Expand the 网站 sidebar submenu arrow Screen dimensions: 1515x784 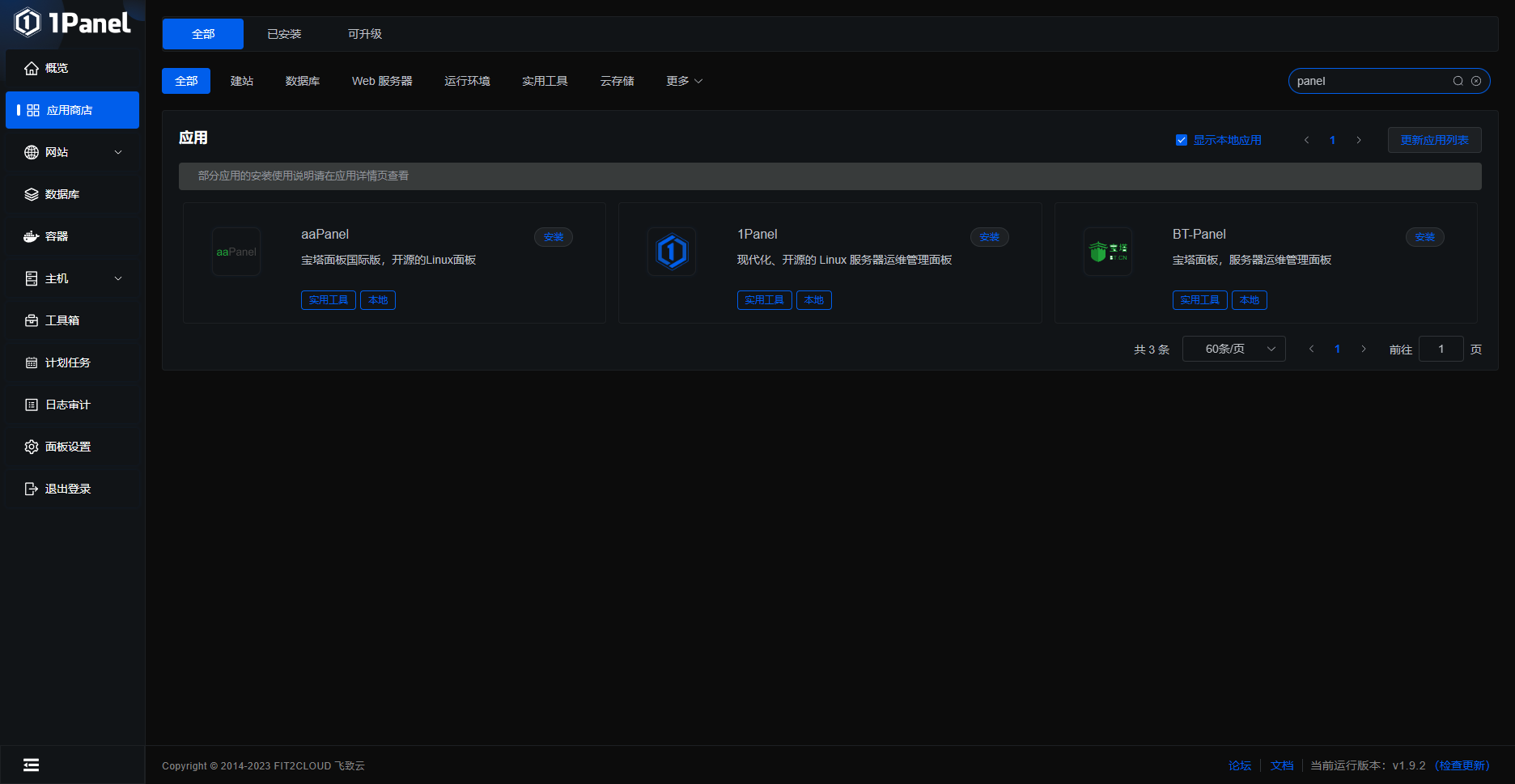[118, 152]
